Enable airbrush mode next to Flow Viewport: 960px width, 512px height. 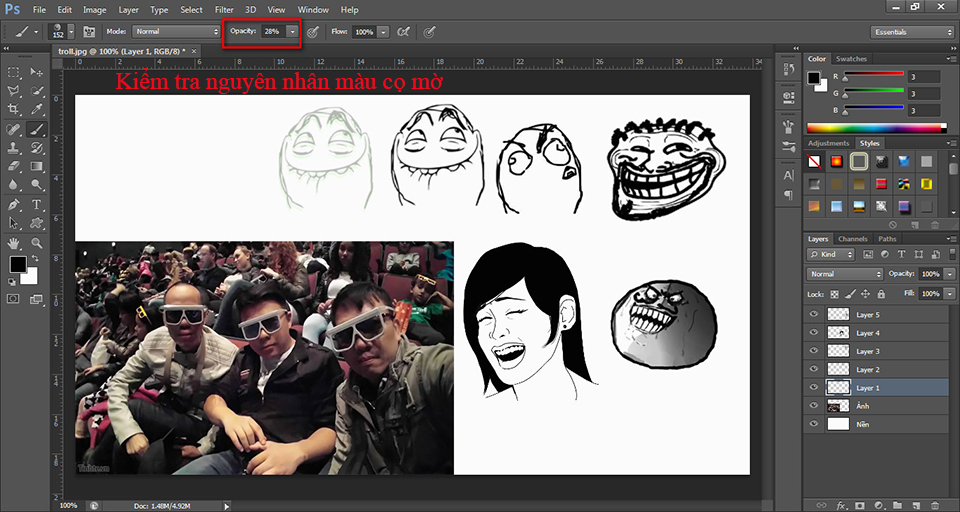pyautogui.click(x=403, y=32)
